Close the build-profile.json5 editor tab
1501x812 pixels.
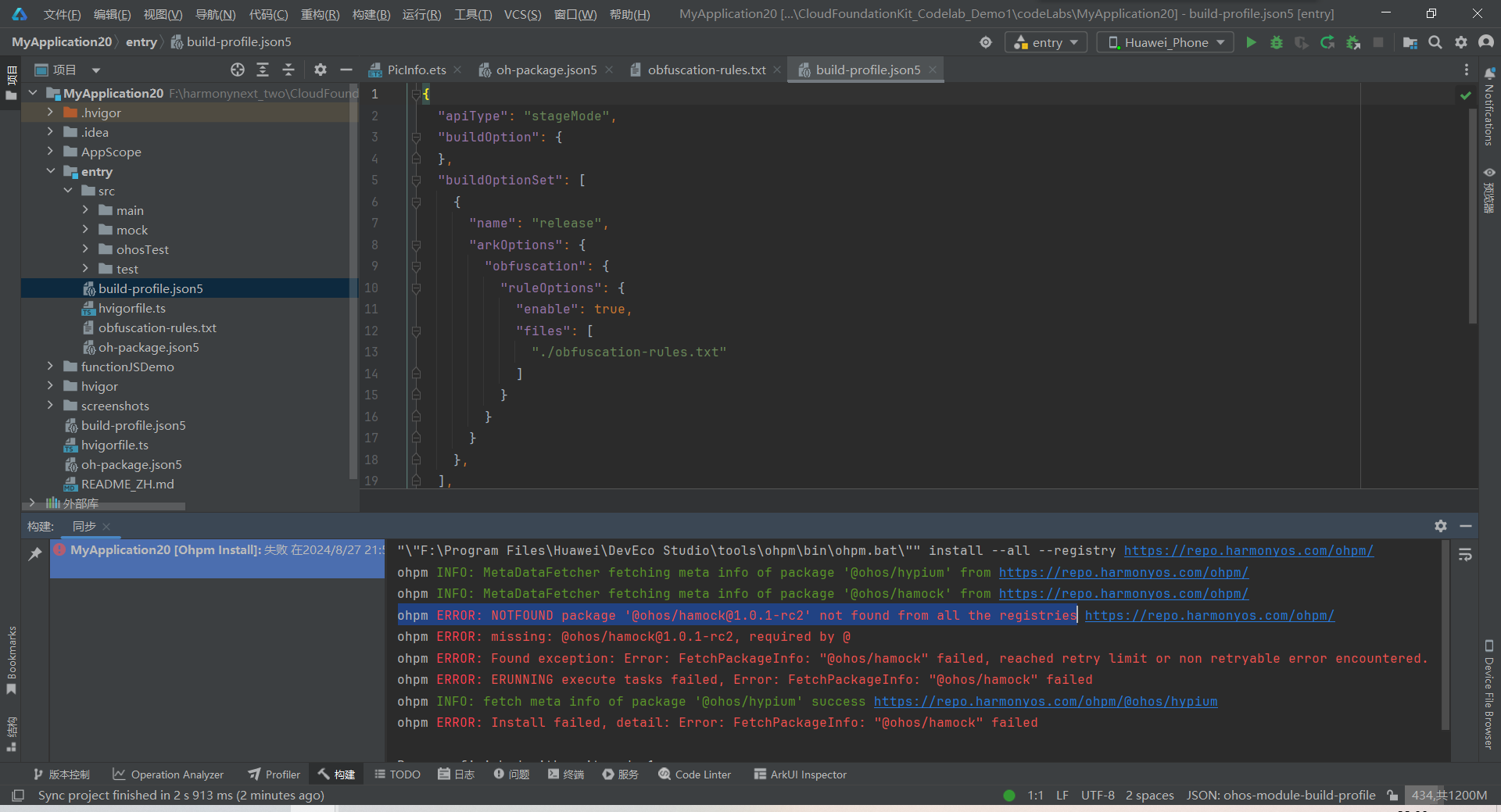point(933,70)
